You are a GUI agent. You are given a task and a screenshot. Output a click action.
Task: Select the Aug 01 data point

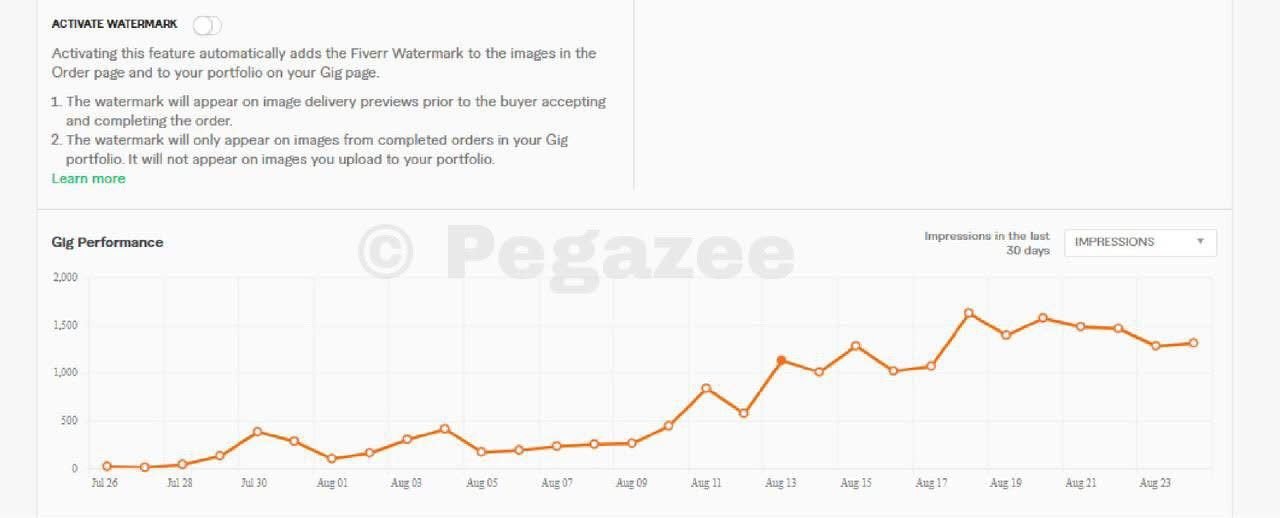coord(332,458)
